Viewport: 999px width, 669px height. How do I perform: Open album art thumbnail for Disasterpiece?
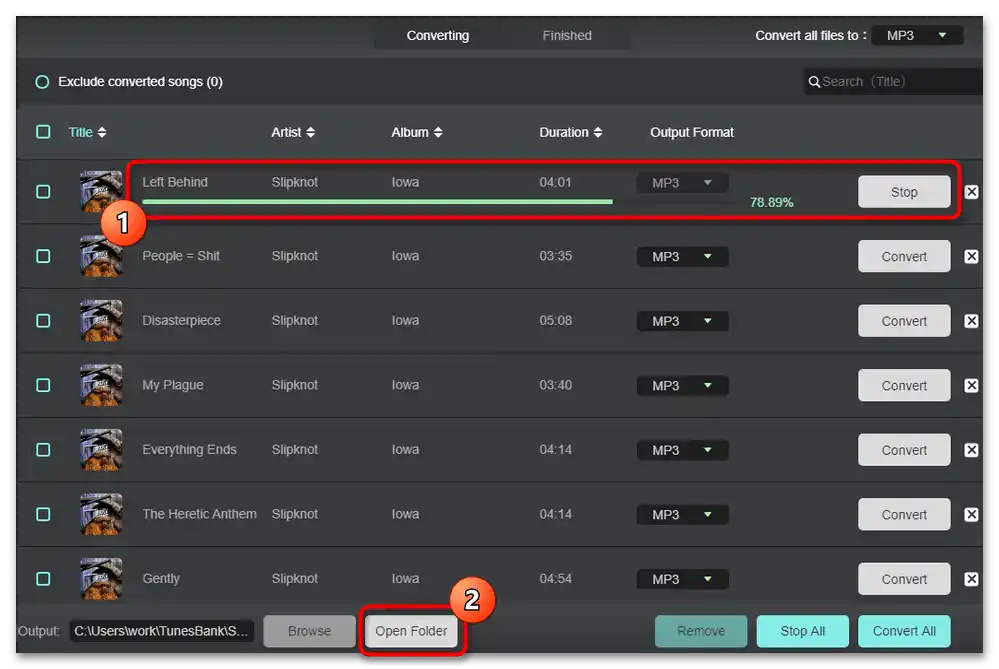point(101,320)
